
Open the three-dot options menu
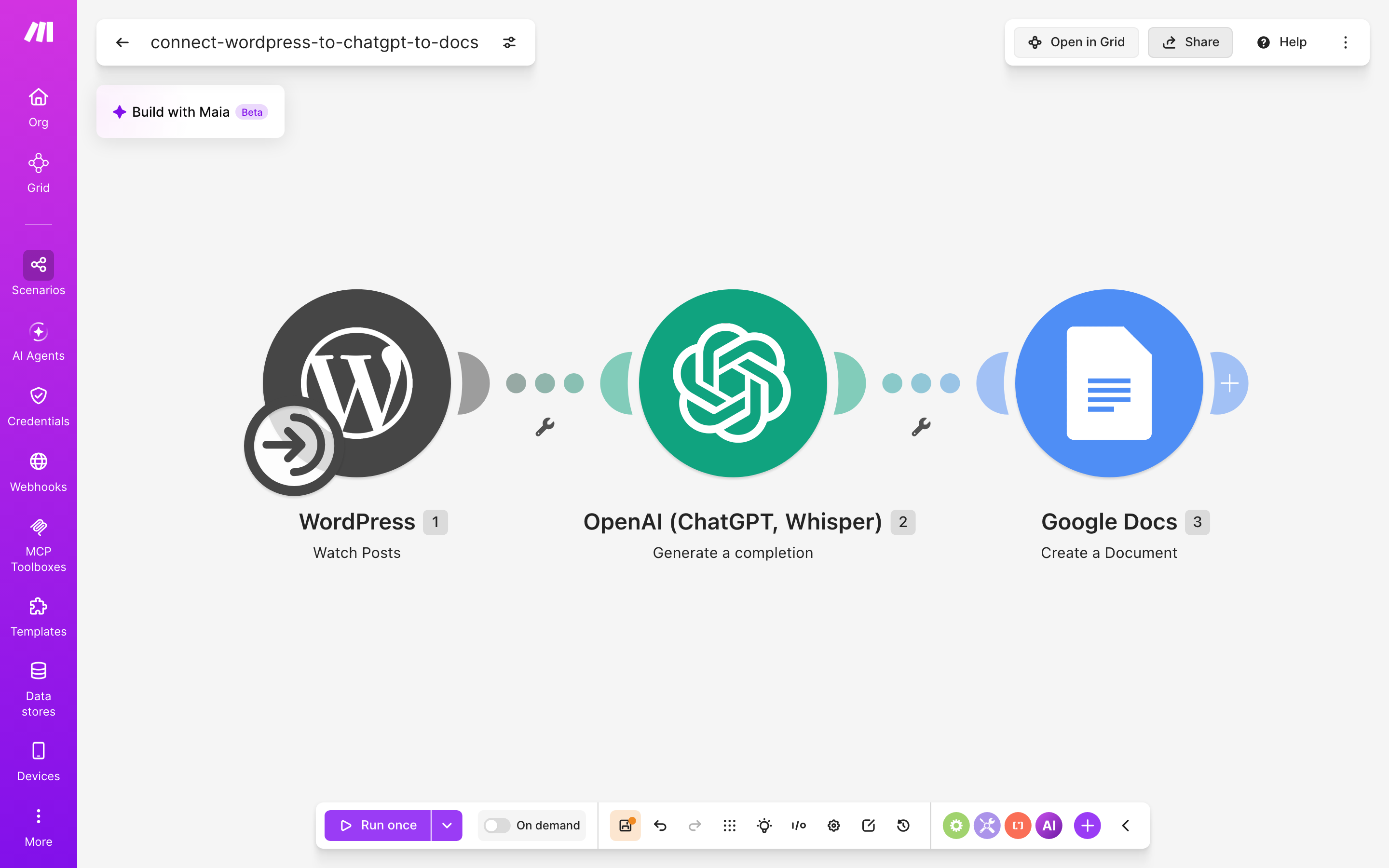coord(1345,42)
